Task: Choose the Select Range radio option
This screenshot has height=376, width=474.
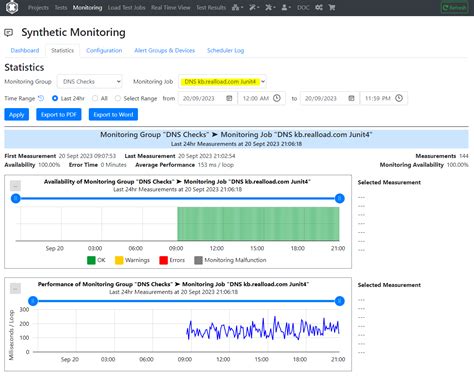Action: point(117,98)
